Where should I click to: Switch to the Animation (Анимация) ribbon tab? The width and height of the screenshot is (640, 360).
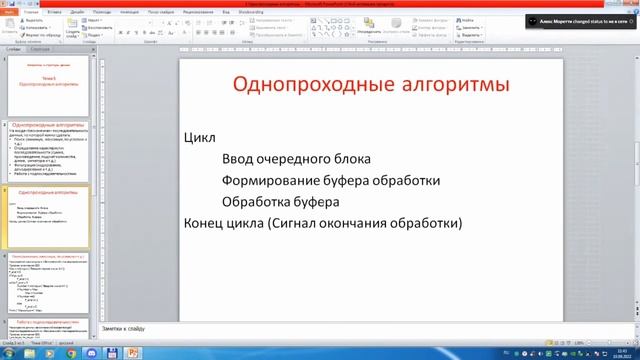(129, 12)
